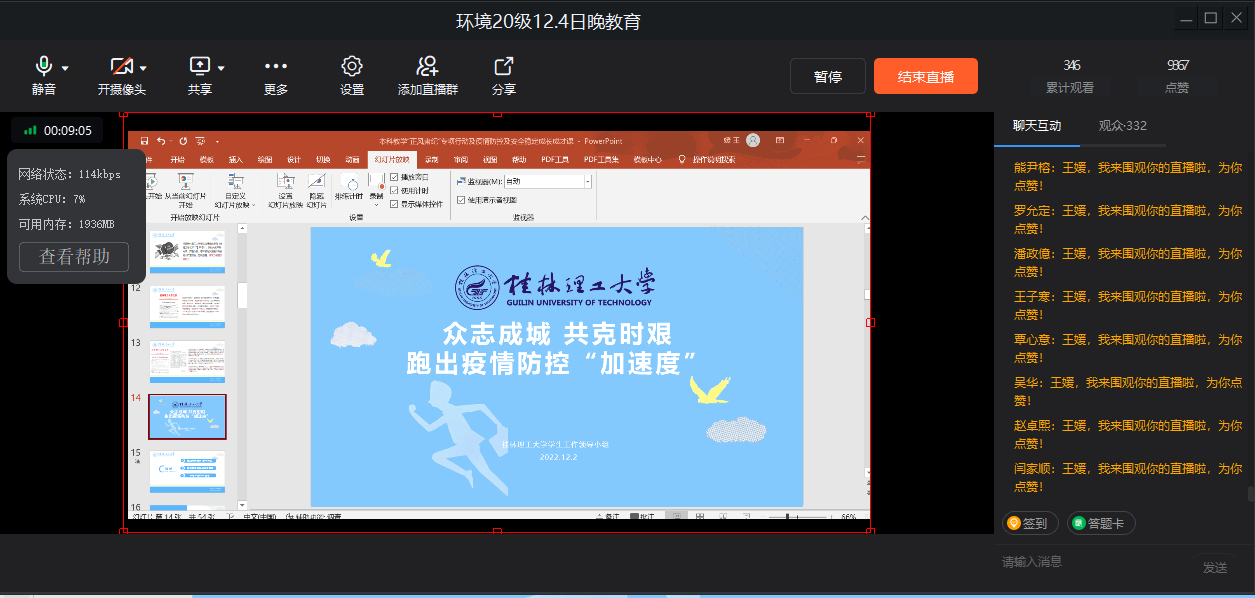Click the orange 结束直播 button
Viewport: 1255px width, 598px height.
click(x=925, y=77)
